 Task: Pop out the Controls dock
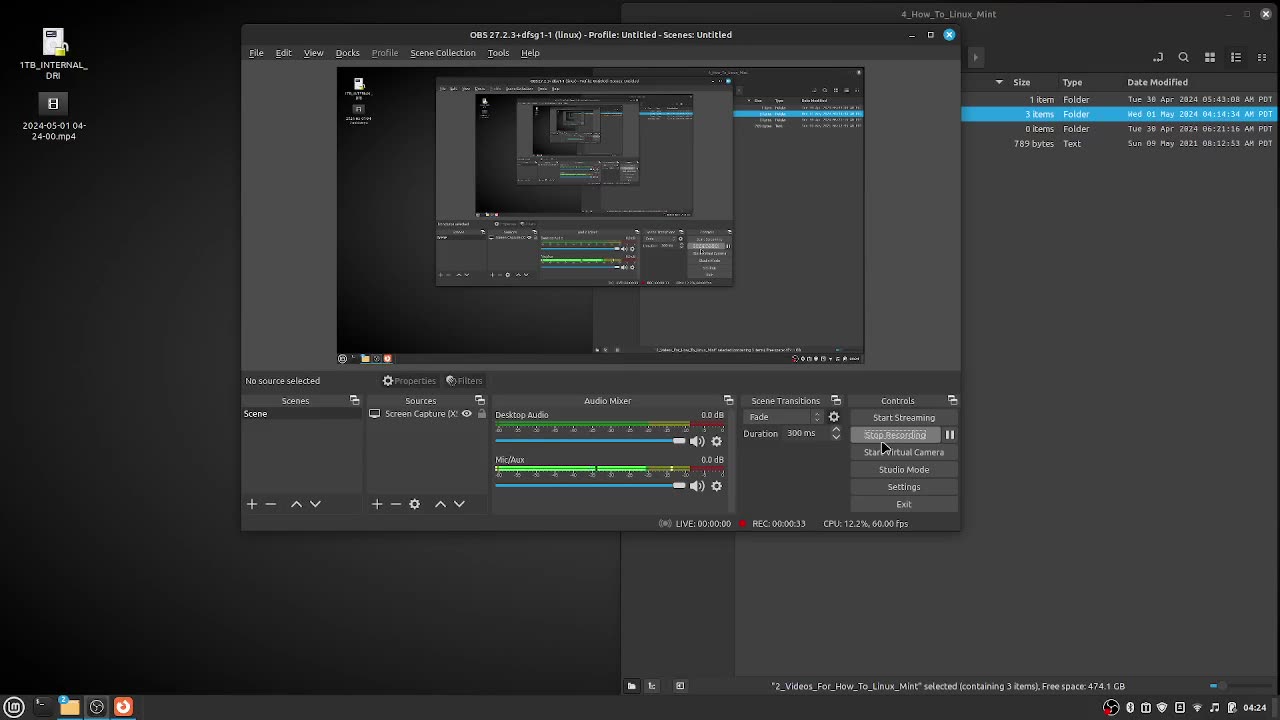pyautogui.click(x=952, y=401)
